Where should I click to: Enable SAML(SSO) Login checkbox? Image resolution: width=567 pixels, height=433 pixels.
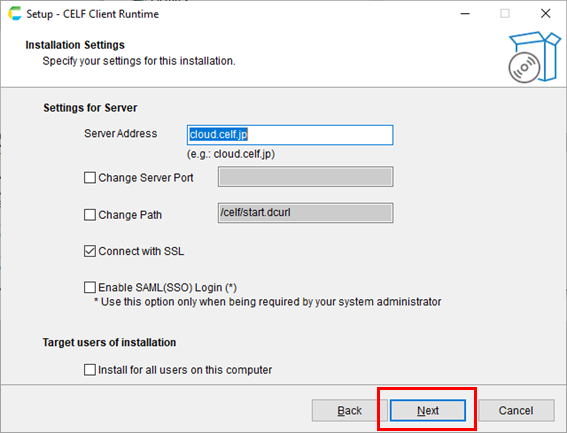click(x=90, y=287)
